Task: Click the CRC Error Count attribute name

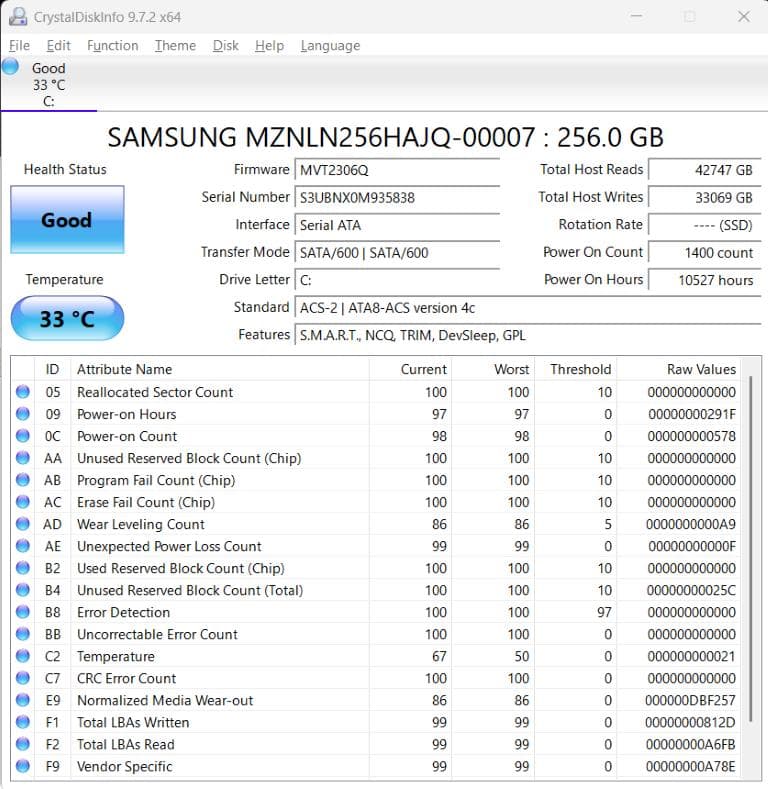Action: click(x=126, y=678)
